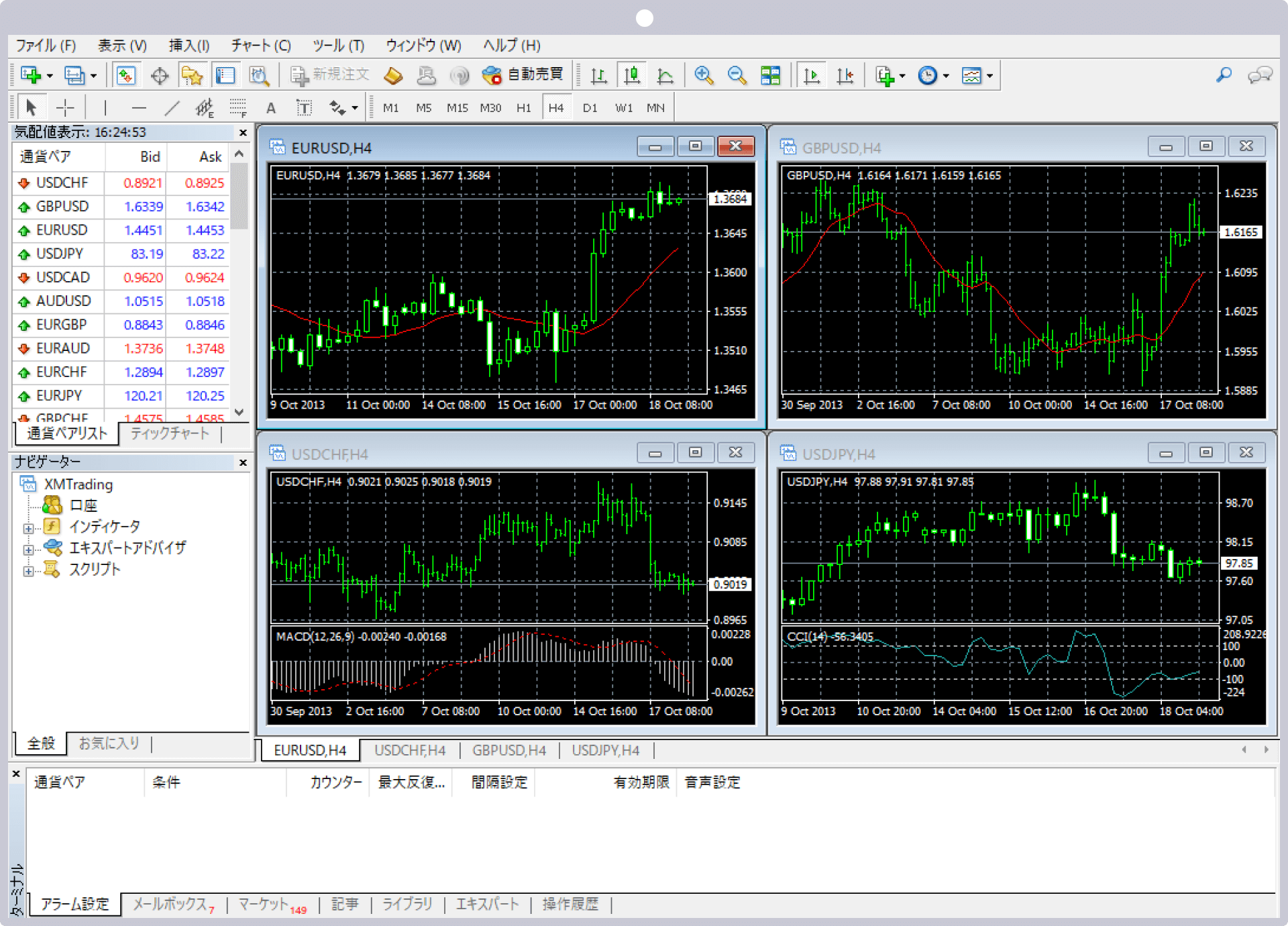Screen dimensions: 1288x926
Task: Toggle the chart shift icon
Action: 845,75
